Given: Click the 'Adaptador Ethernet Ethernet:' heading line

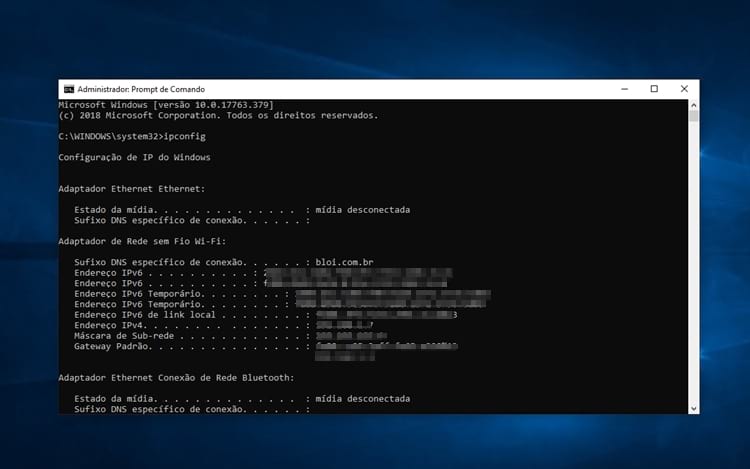Looking at the screenshot, I should pos(131,188).
